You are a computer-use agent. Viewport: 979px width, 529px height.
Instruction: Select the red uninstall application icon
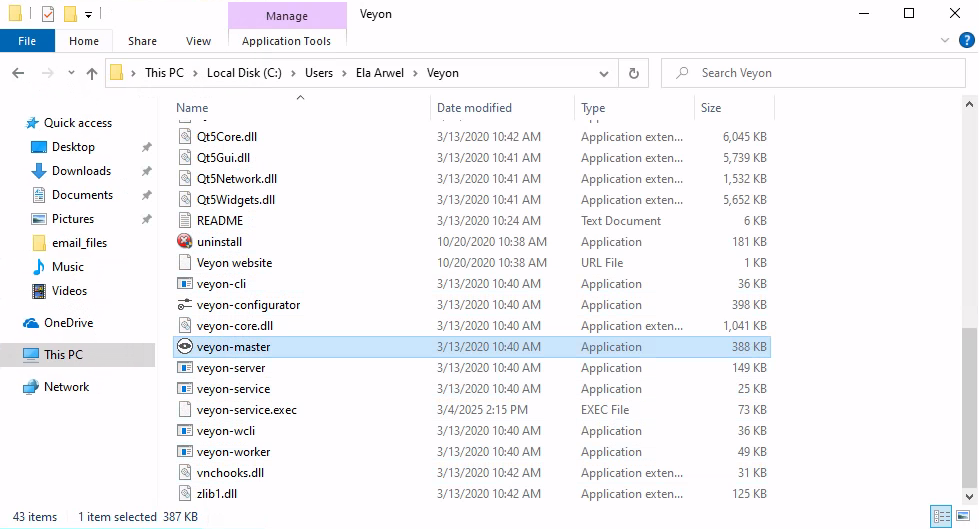click(185, 242)
